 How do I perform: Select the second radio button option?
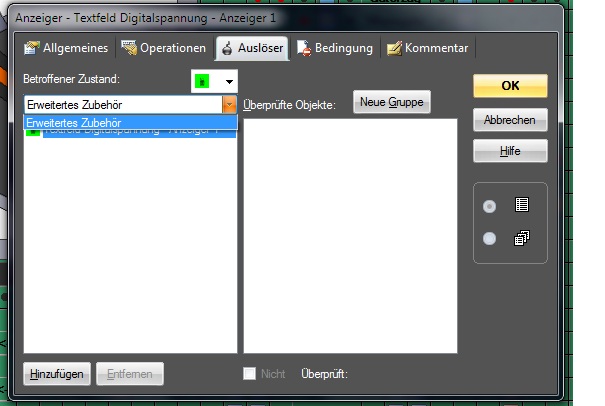[x=489, y=238]
